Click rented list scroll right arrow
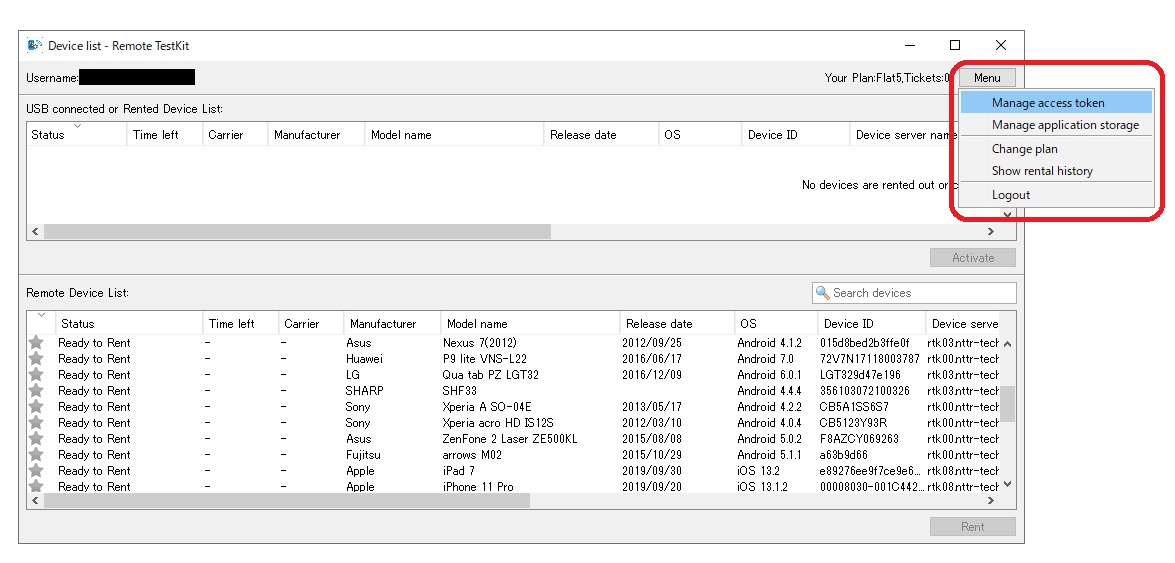 tap(991, 232)
